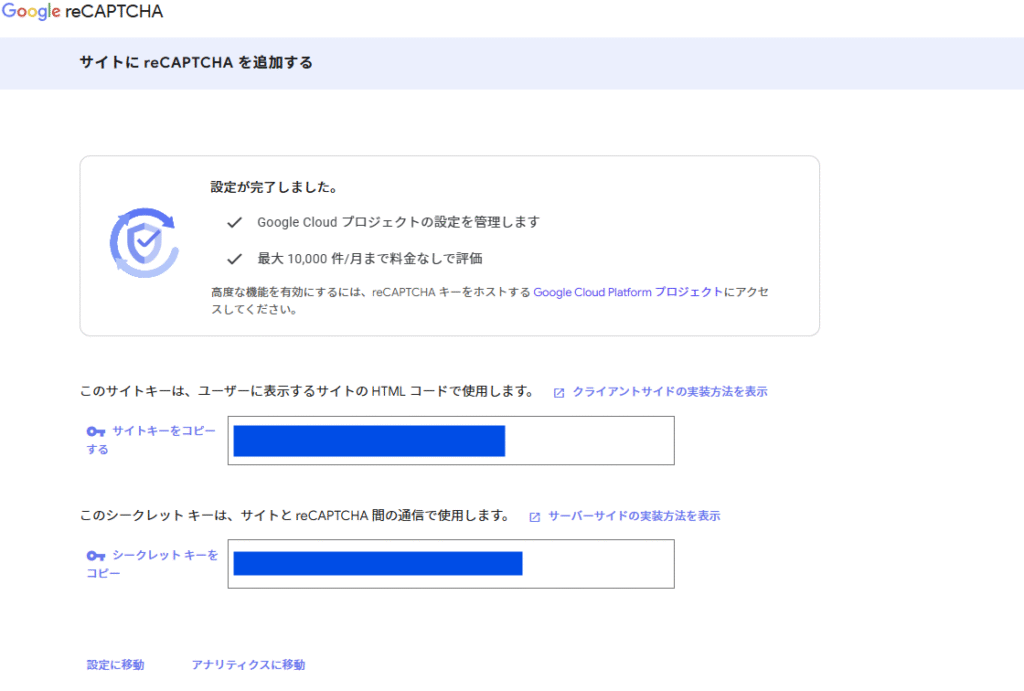Click the checkmark beside 最大 10,000 件/月 line
This screenshot has width=1024, height=691.
[x=235, y=258]
